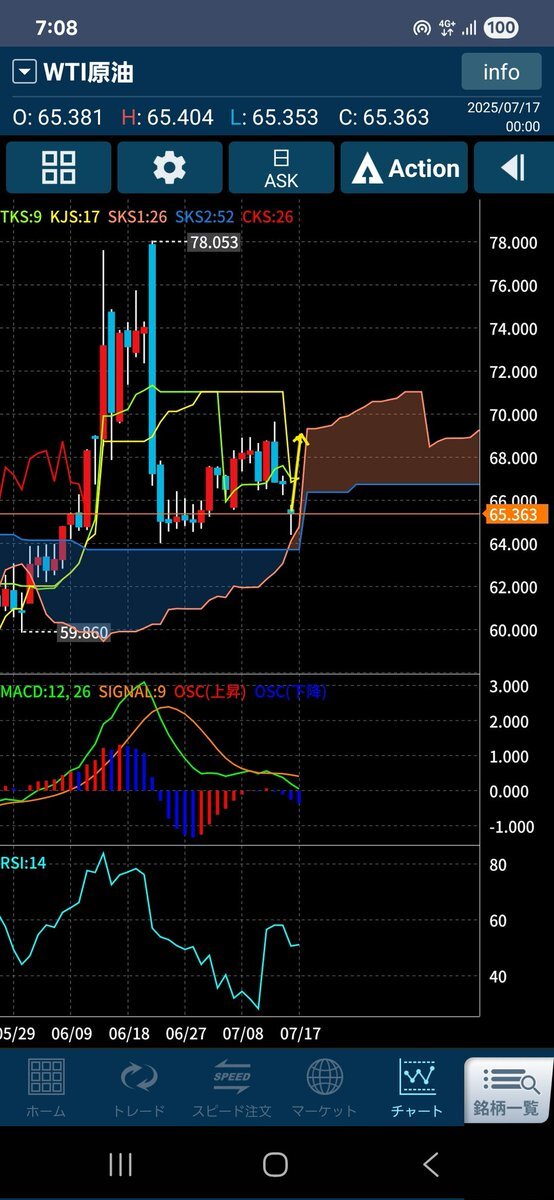Open the Action menu button
This screenshot has height=1200, width=554.
pos(404,167)
